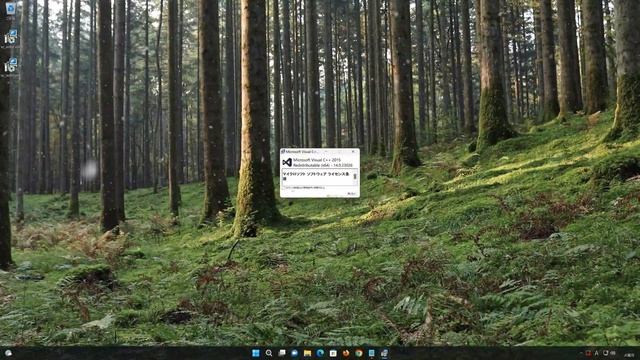The width and height of the screenshot is (640, 360).
Task: Click the installer title bar icon
Action: click(283, 151)
